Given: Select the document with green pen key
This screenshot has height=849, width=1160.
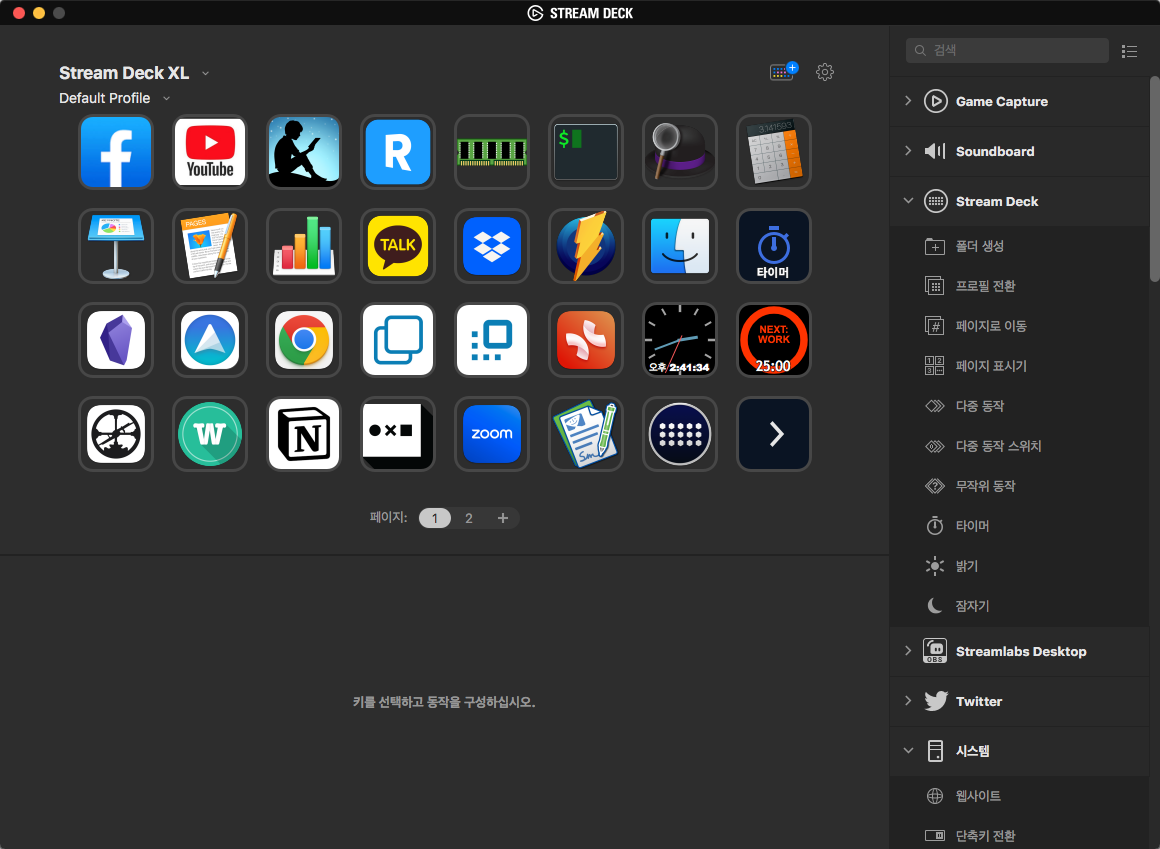Looking at the screenshot, I should 586,434.
